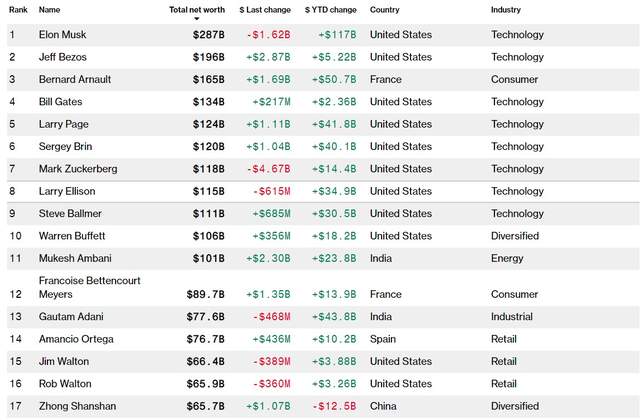Image resolution: width=640 pixels, height=420 pixels.
Task: Click Larry Ellison's $115B net worth
Action: coord(209,191)
